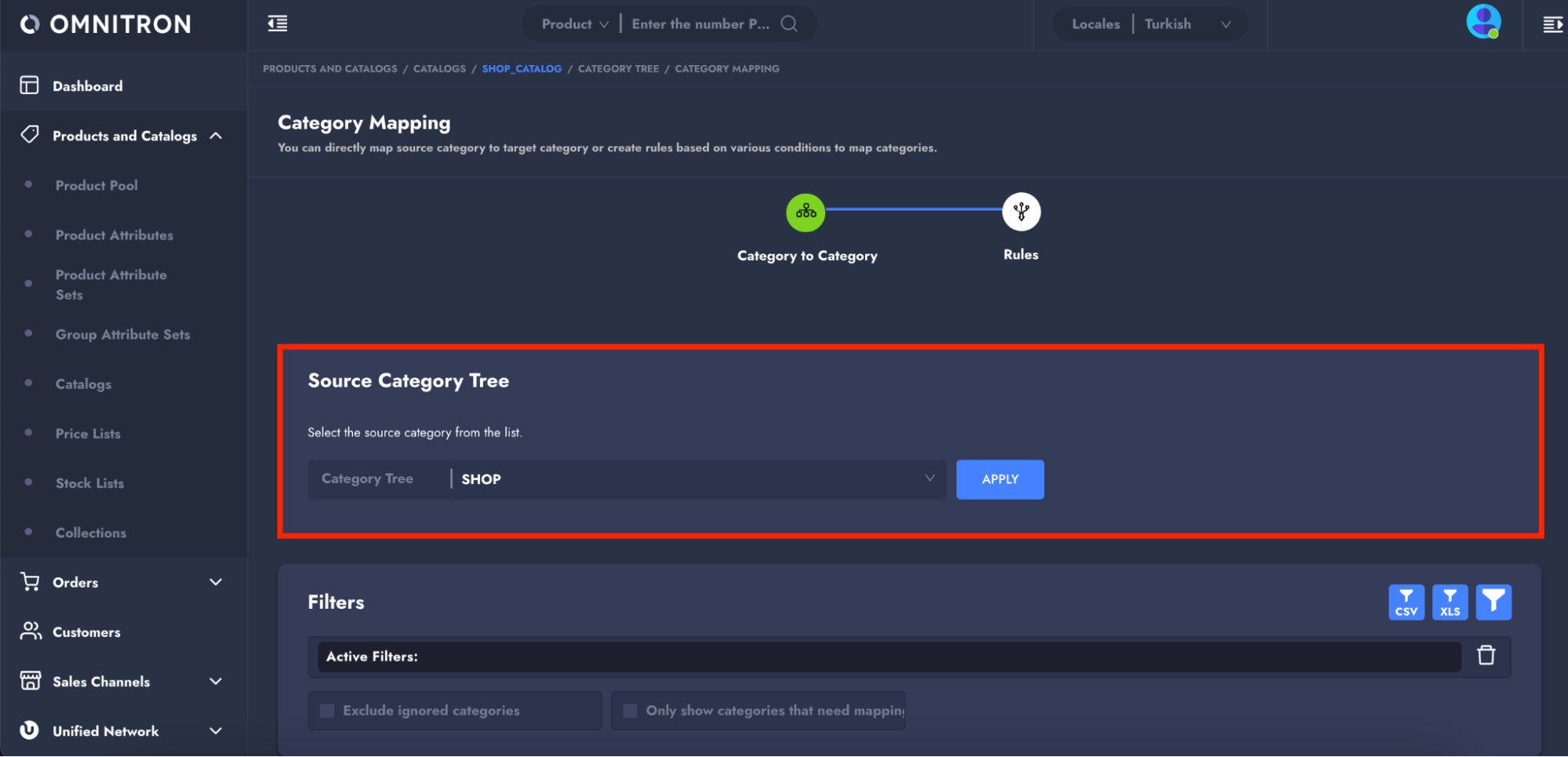The image size is (1568, 757).
Task: Open the Category Tree SHOP dropdown
Action: click(697, 479)
